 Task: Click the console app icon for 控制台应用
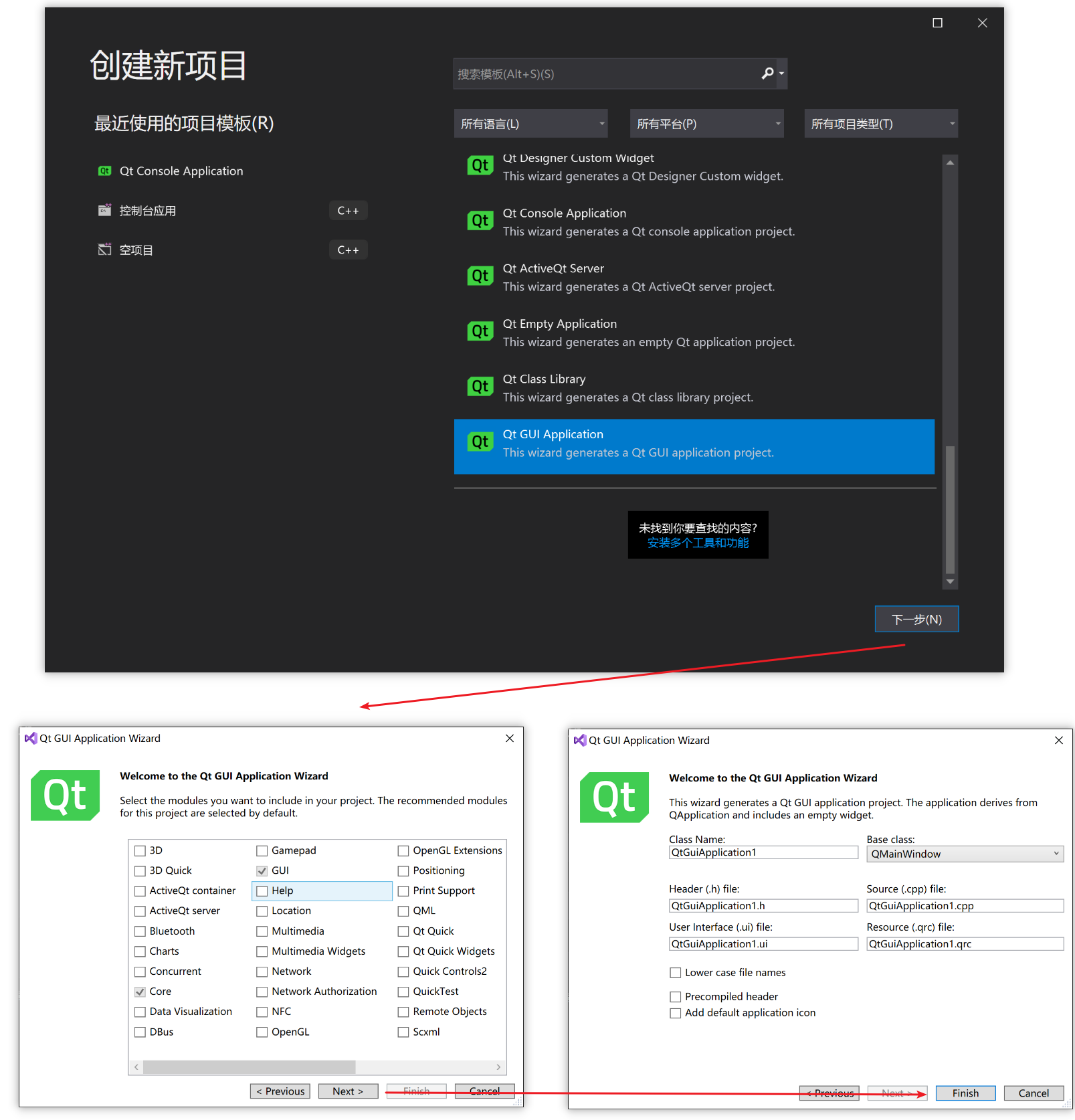pyautogui.click(x=104, y=211)
